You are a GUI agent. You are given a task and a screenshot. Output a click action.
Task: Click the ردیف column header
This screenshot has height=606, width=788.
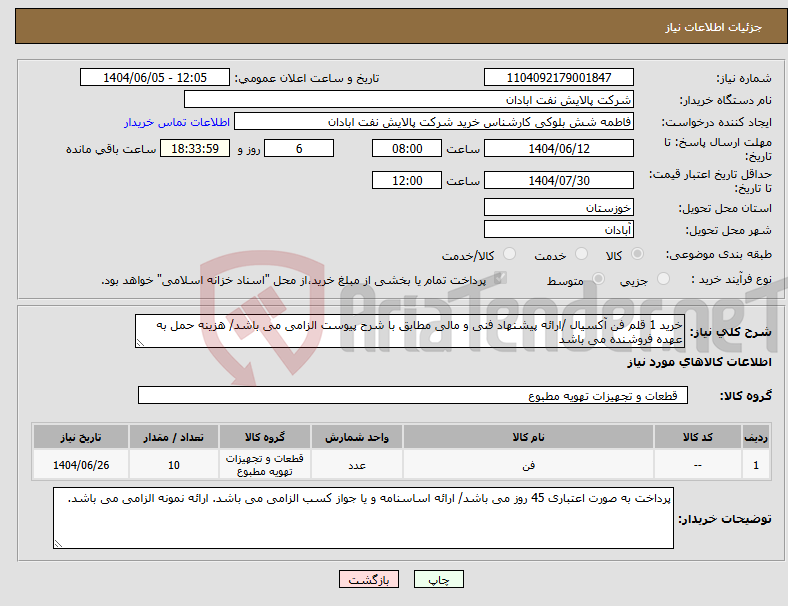755,437
